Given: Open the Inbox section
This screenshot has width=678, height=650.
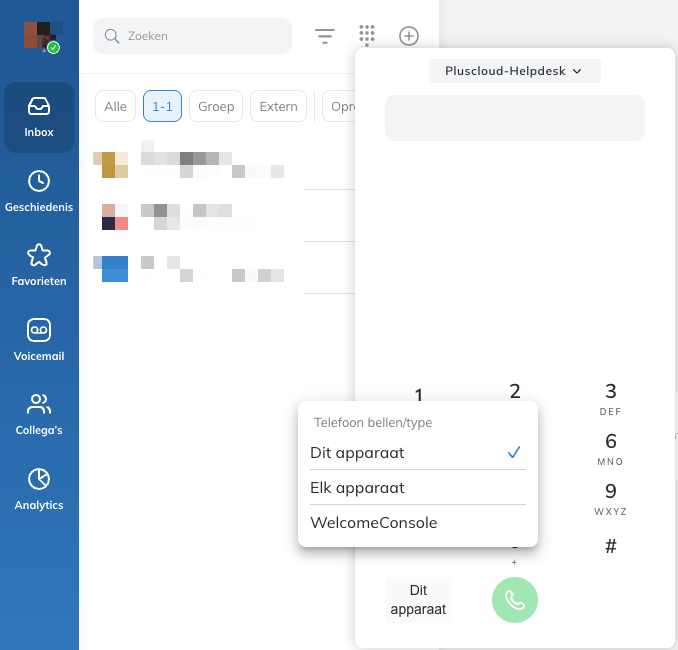Looking at the screenshot, I should (x=39, y=117).
